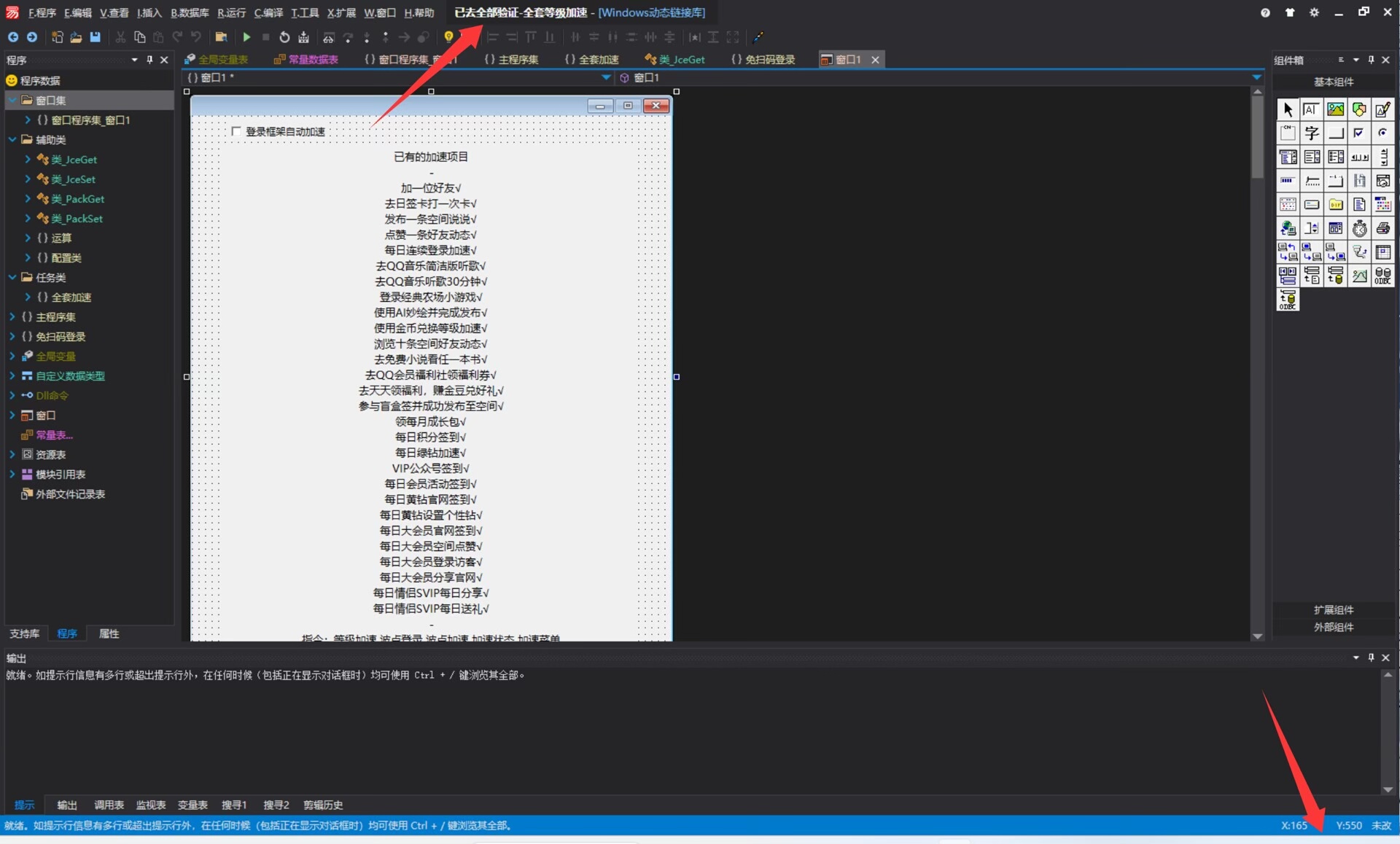
Task: Pin the 输出 output panel
Action: point(1371,657)
